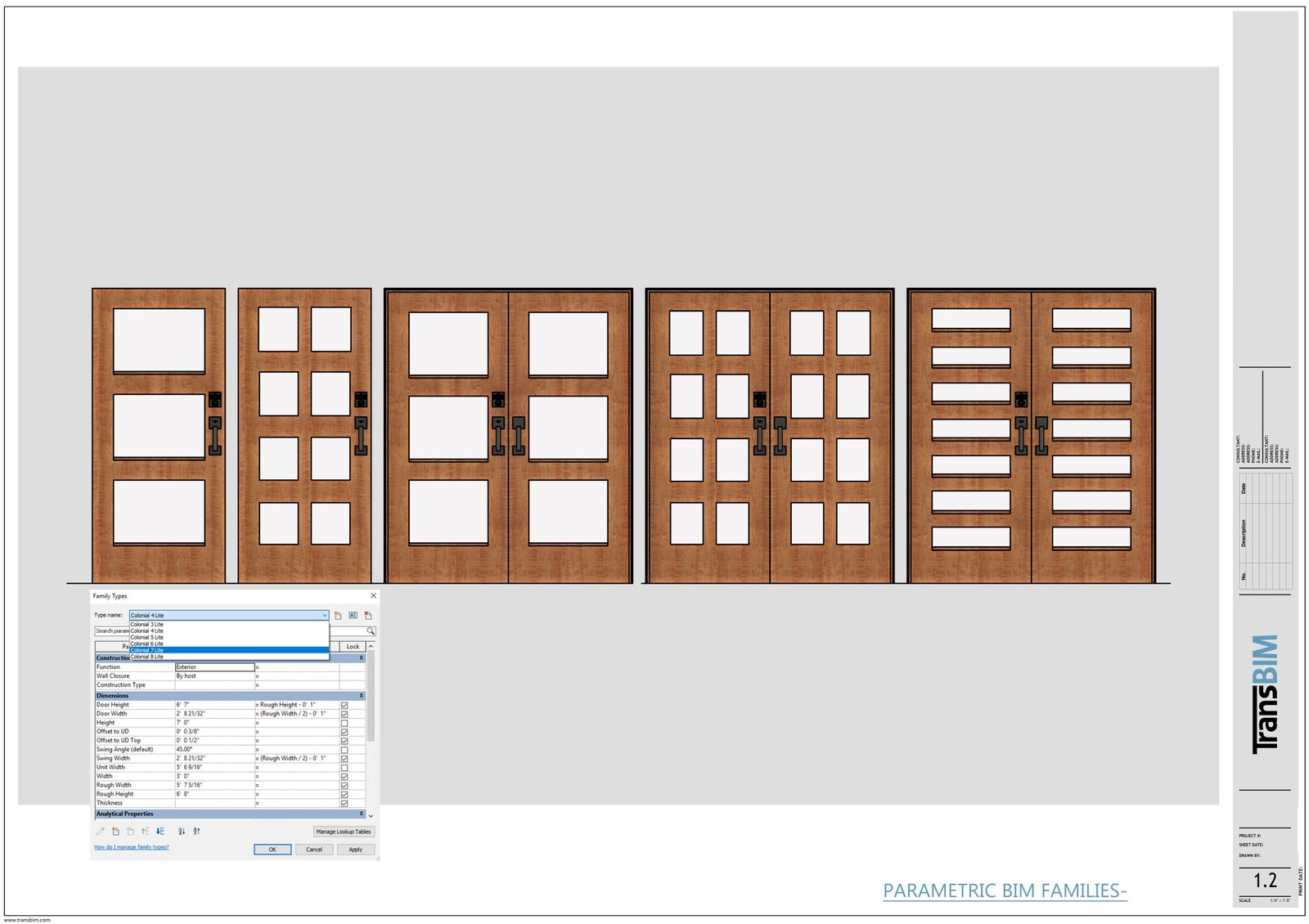Open the 'How do I manage family types?' link
This screenshot has width=1309, height=924.
point(131,847)
